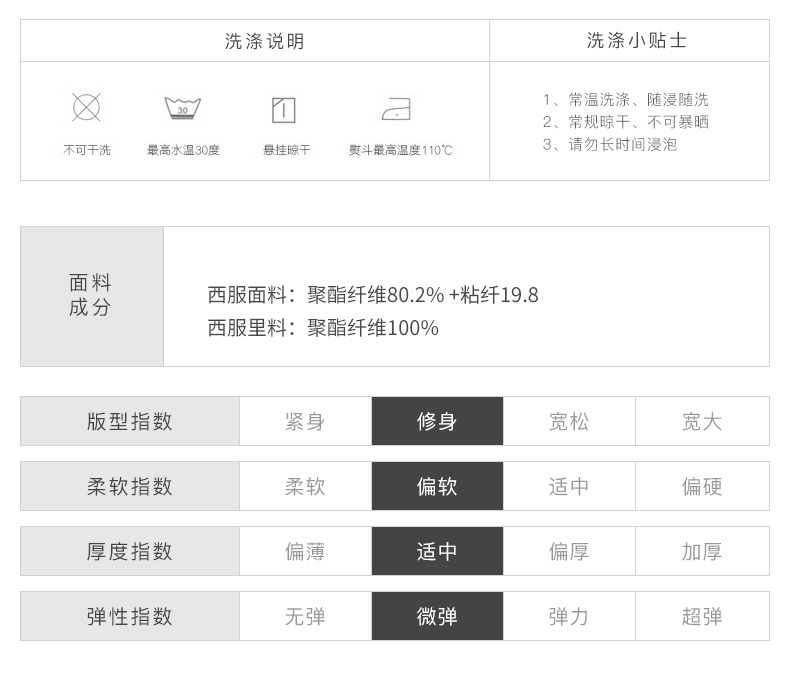Select the highlighted 微弹 elasticity option
The height and width of the screenshot is (695, 790).
click(437, 616)
